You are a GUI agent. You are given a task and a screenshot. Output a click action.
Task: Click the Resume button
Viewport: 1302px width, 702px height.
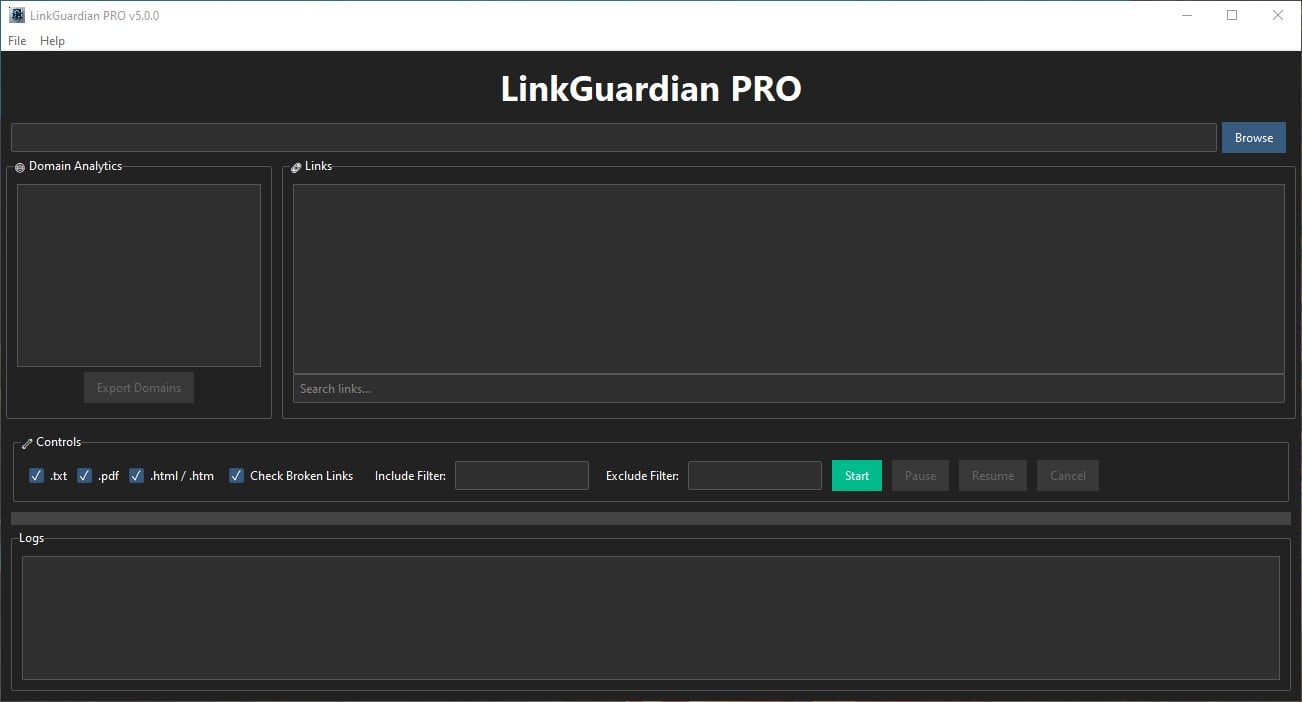pos(993,476)
